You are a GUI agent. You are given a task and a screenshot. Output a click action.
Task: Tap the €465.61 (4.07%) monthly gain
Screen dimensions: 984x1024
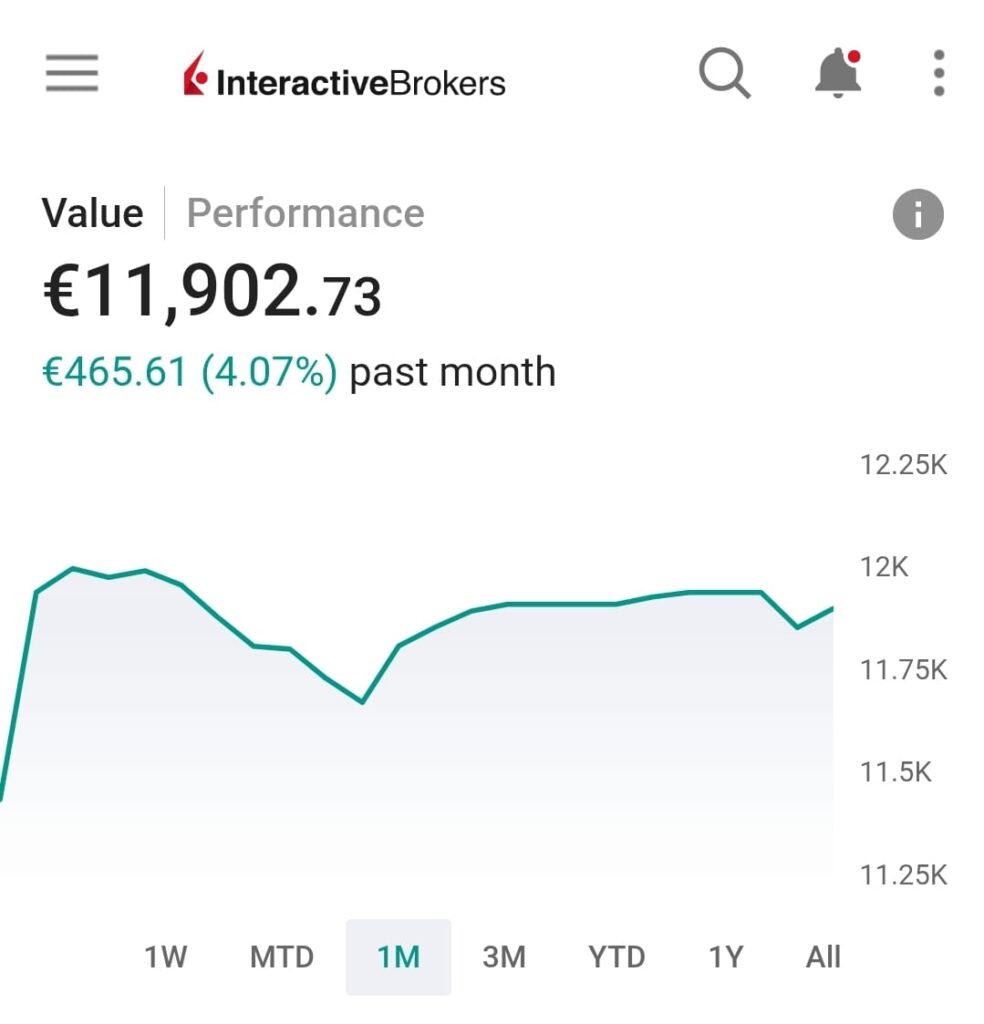(x=189, y=372)
